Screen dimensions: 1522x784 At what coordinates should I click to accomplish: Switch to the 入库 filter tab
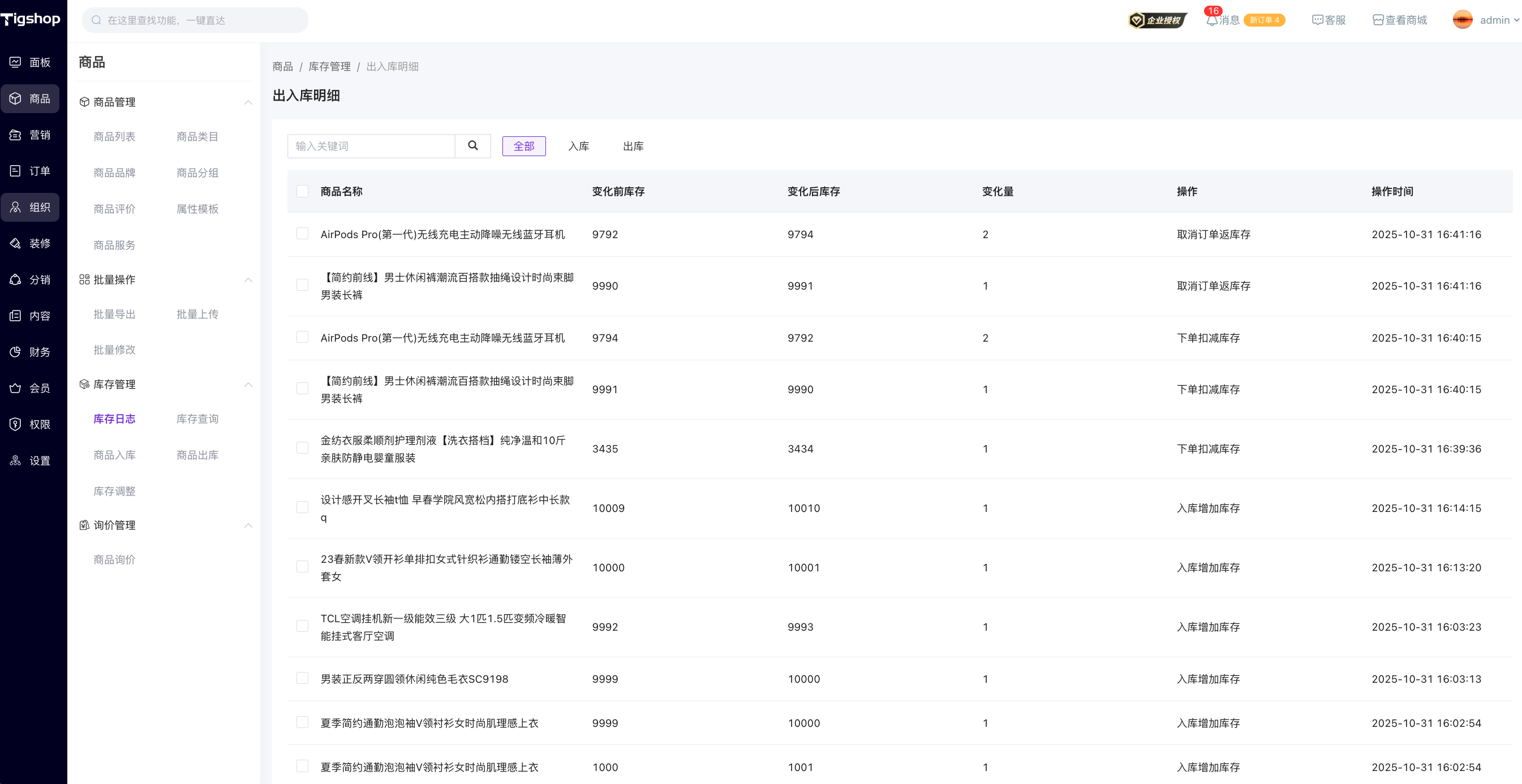point(578,146)
